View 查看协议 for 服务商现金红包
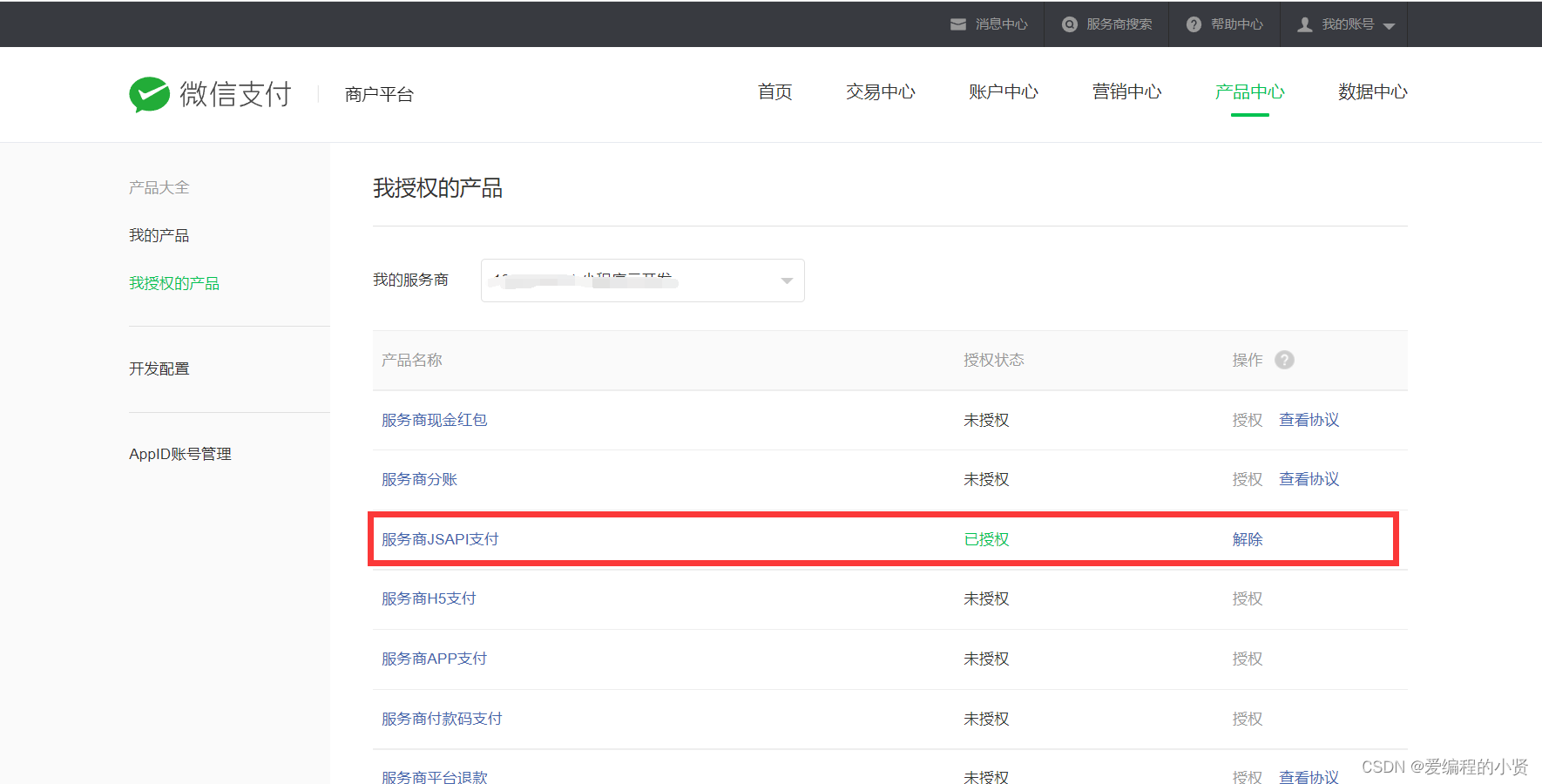This screenshot has height=784, width=1542. coord(1309,420)
